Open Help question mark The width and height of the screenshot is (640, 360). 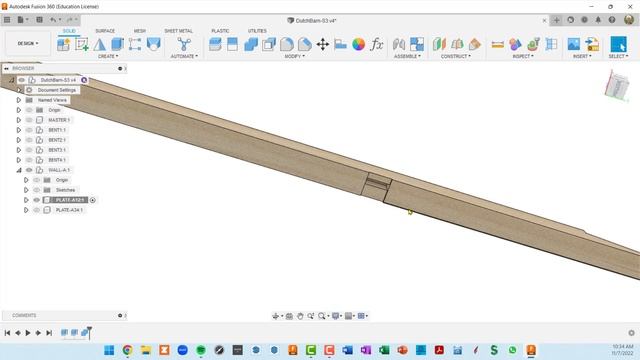tap(612, 20)
